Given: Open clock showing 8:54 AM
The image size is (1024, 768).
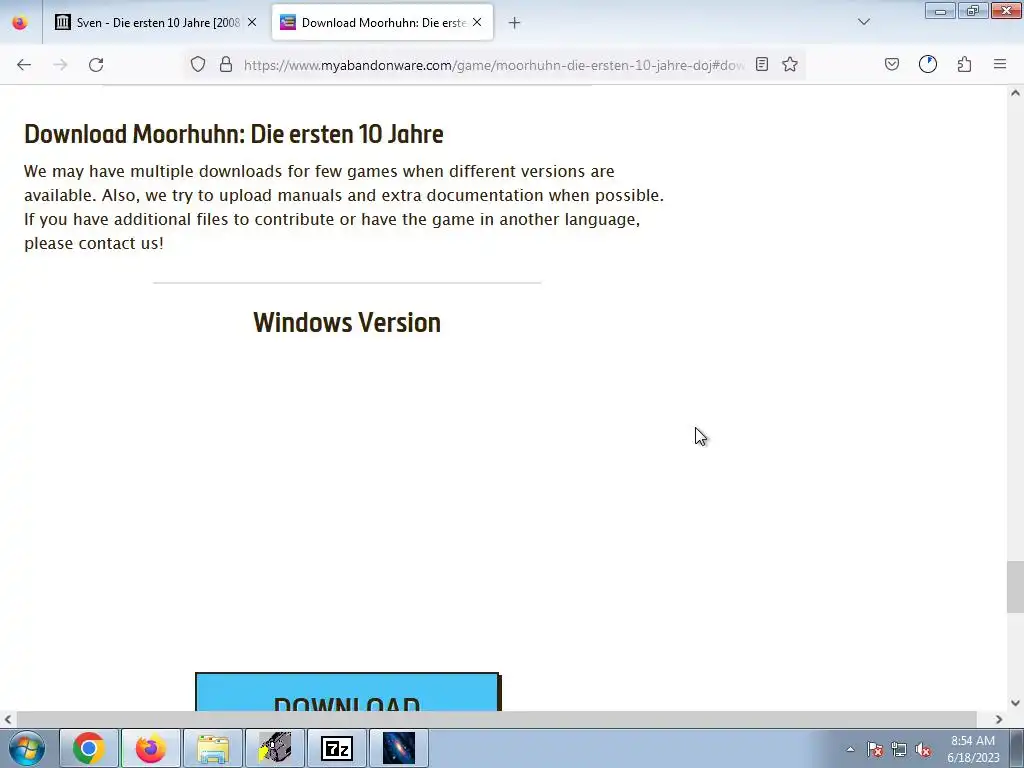Looking at the screenshot, I should tap(973, 748).
